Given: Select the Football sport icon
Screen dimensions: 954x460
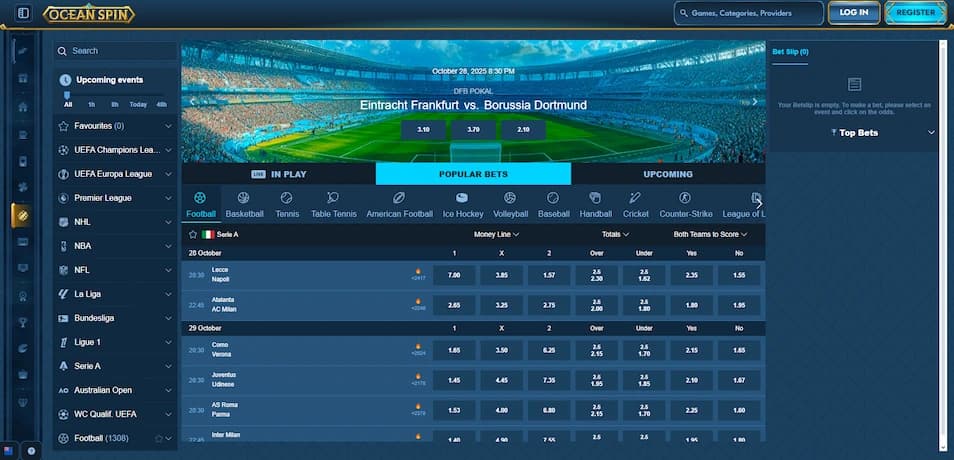Looking at the screenshot, I should [200, 198].
